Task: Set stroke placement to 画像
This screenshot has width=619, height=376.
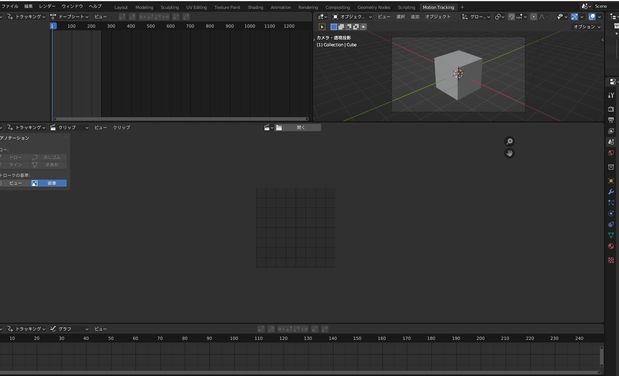Action: pyautogui.click(x=49, y=183)
